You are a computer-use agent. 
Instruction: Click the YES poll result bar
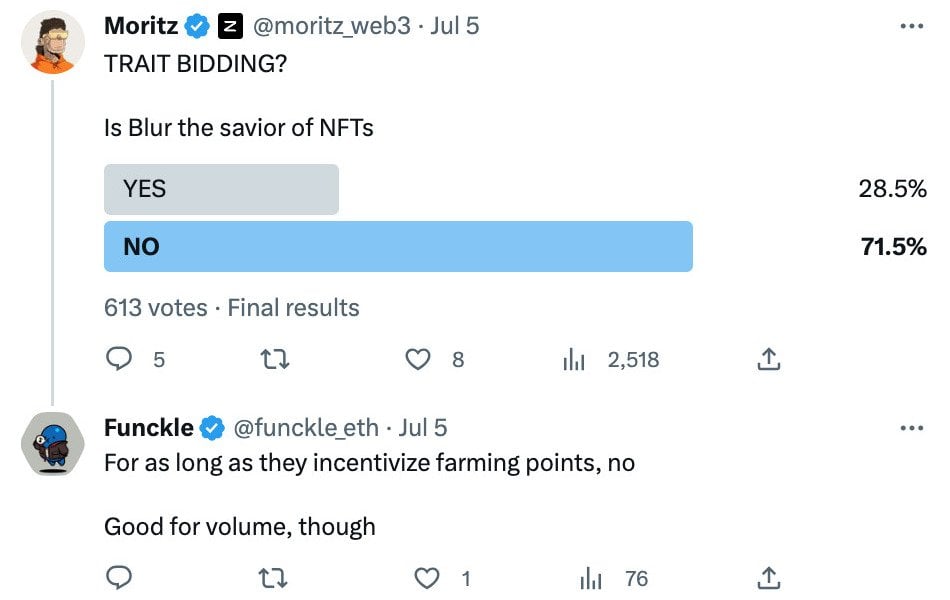click(221, 189)
